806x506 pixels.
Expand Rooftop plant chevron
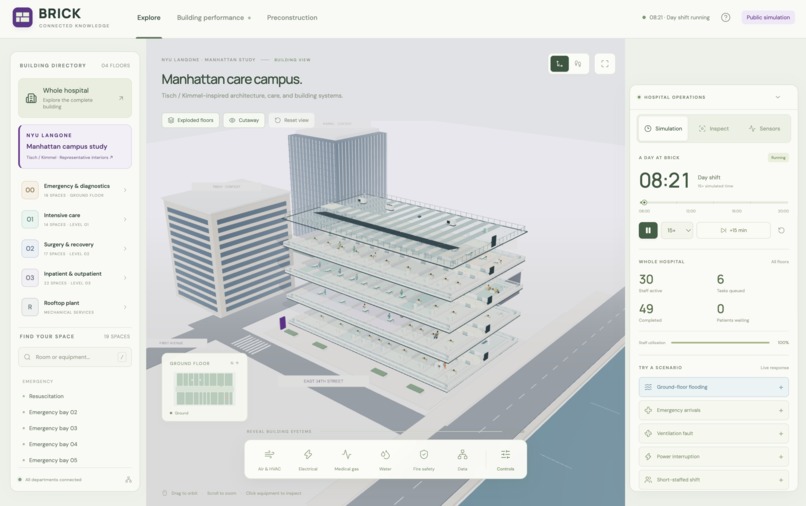[125, 308]
